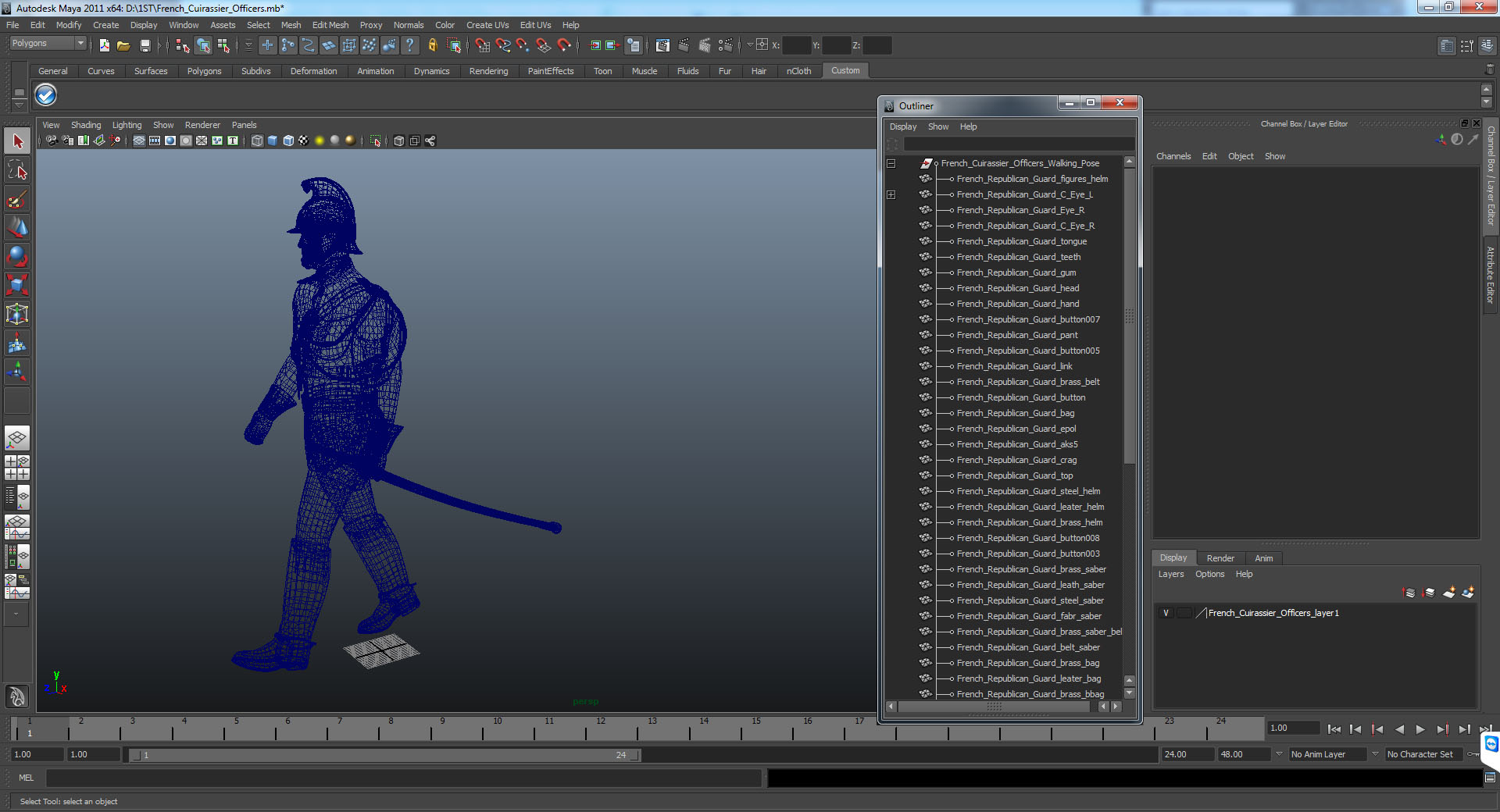Toggle the viewport grid display icon
This screenshot has width=1500, height=812.
[139, 141]
